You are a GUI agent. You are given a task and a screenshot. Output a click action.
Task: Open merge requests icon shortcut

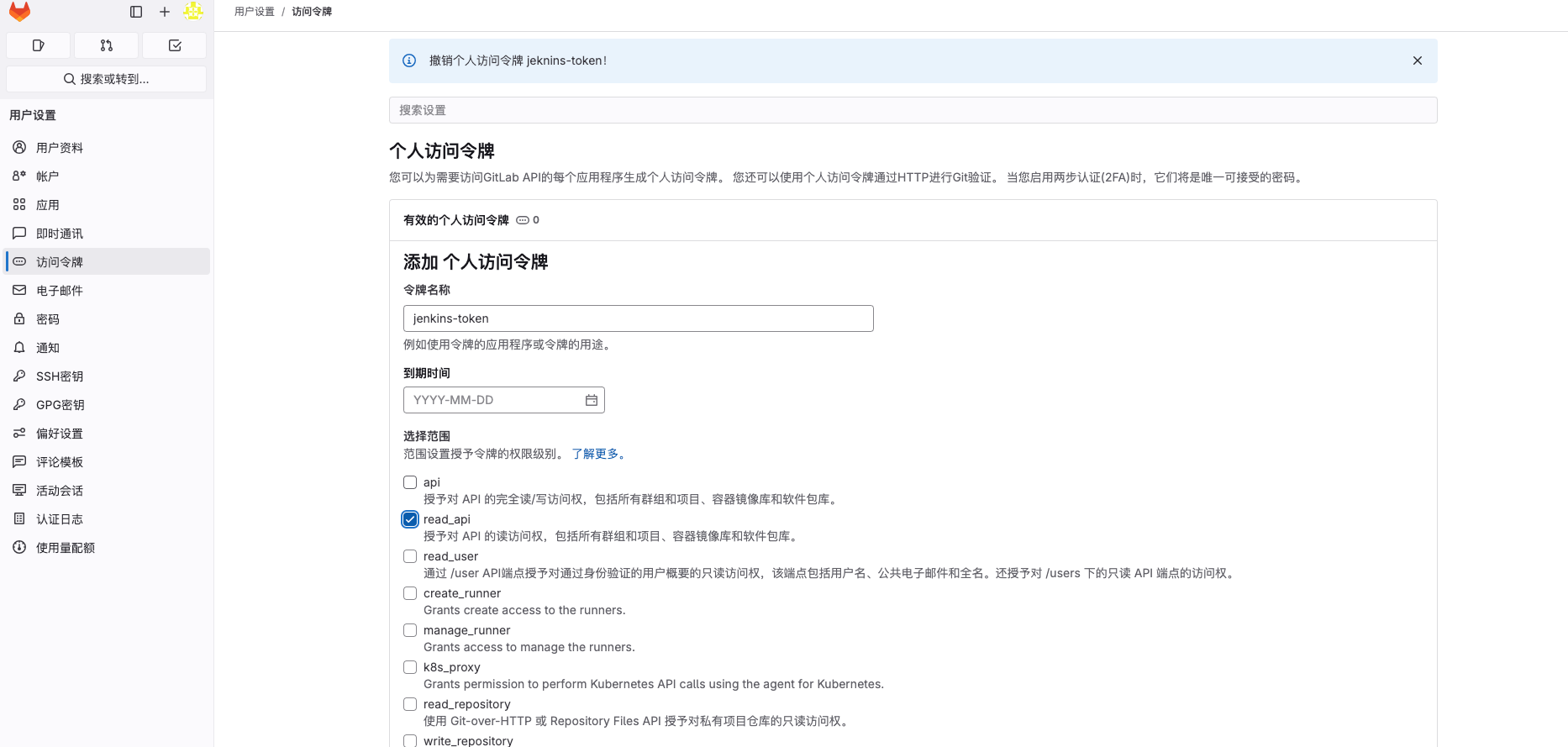pyautogui.click(x=107, y=45)
